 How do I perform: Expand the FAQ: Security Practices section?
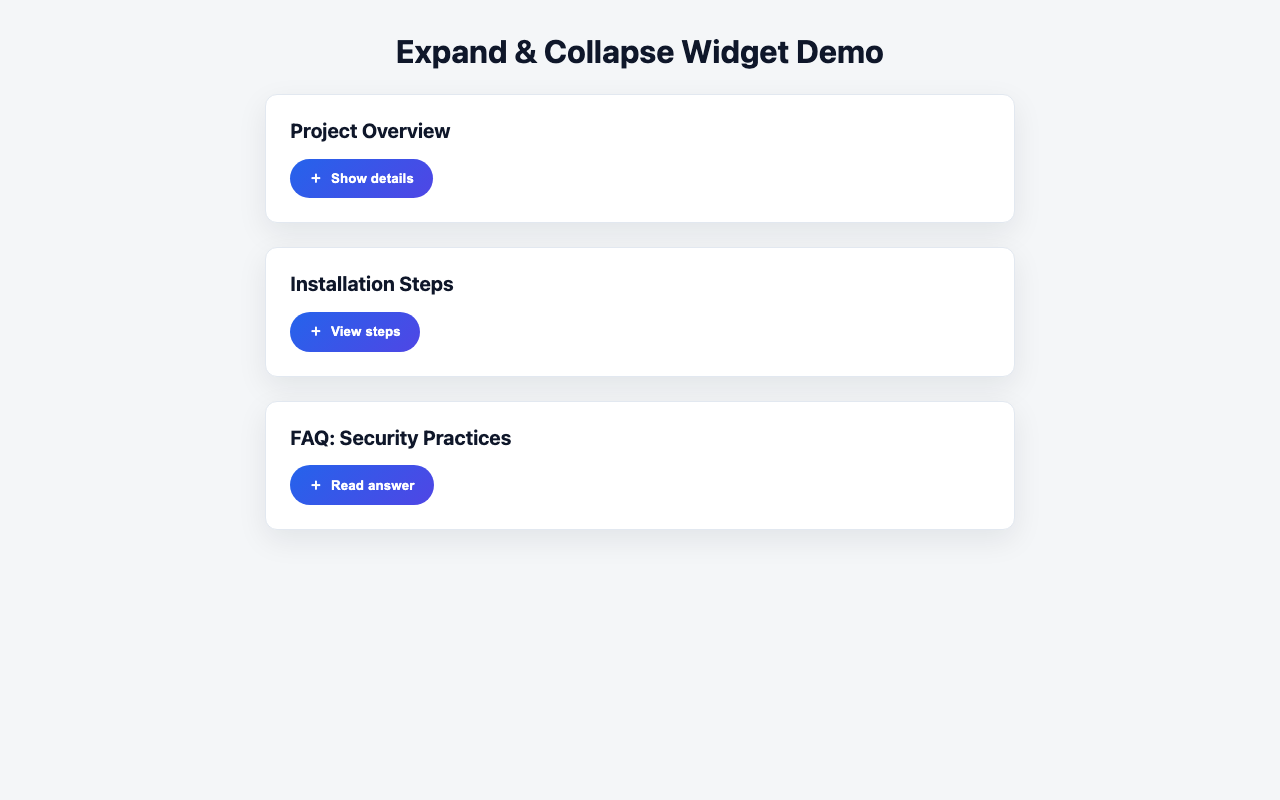pos(362,485)
